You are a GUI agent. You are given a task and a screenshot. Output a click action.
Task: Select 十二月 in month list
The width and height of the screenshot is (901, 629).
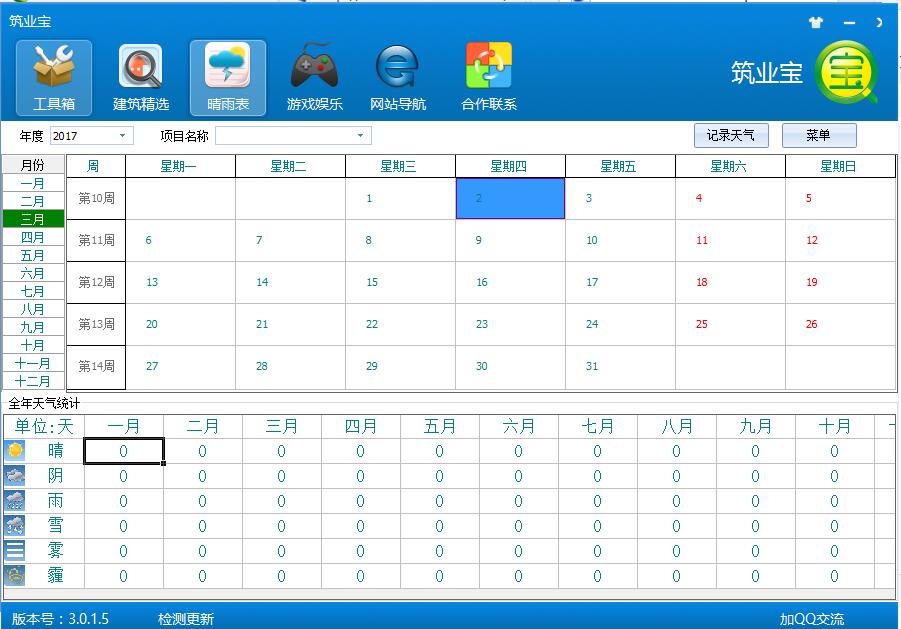[33, 381]
